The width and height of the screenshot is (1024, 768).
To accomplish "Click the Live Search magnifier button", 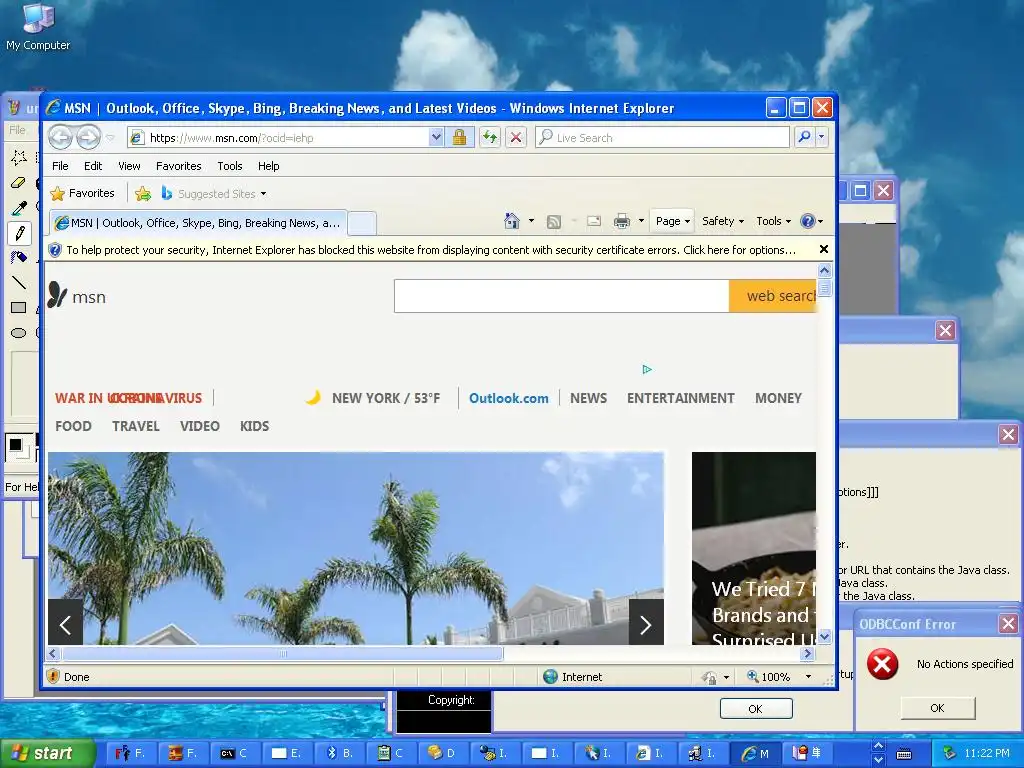I will pos(805,137).
